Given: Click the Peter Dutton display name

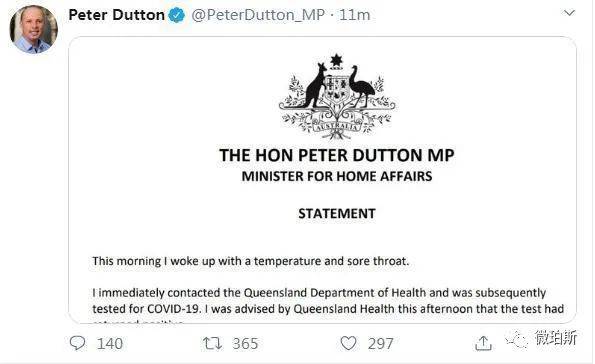Looking at the screenshot, I should [x=116, y=15].
